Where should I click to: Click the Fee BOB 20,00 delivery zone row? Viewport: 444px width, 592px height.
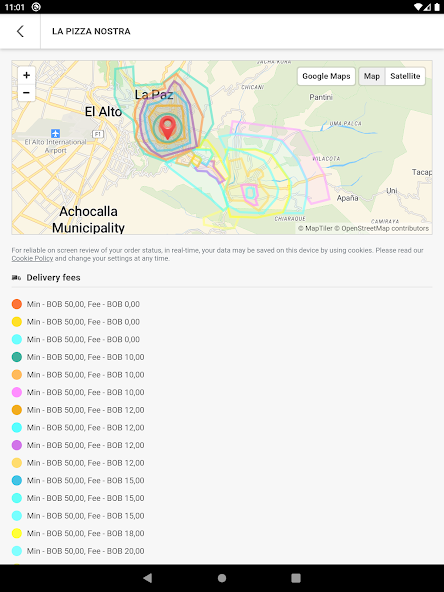tap(78, 551)
